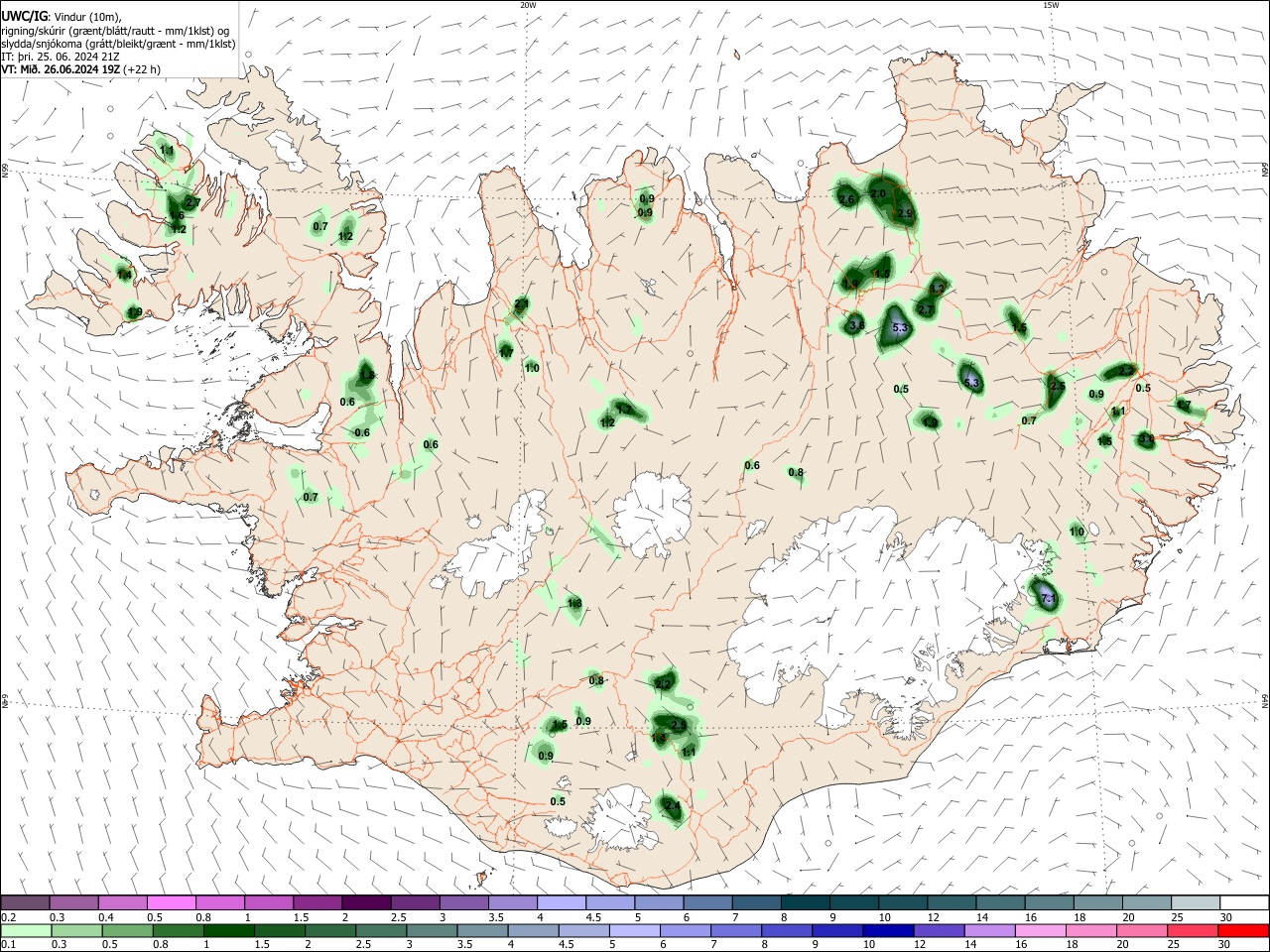Click the 0.1 label in the legend

(8, 945)
